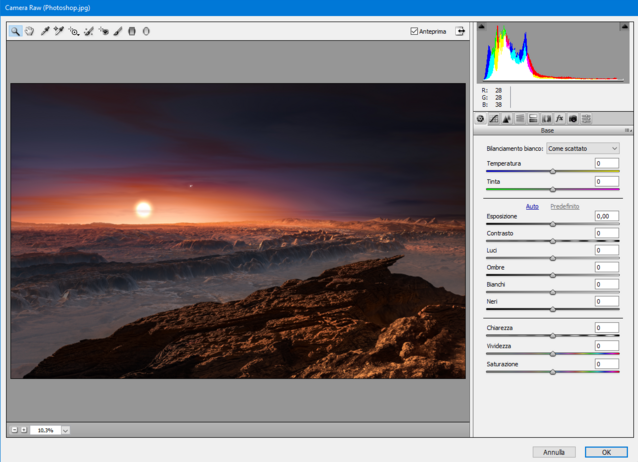Toggle shadow clipping warning in histogram
Viewport: 638px width, 462px height.
pos(481,27)
